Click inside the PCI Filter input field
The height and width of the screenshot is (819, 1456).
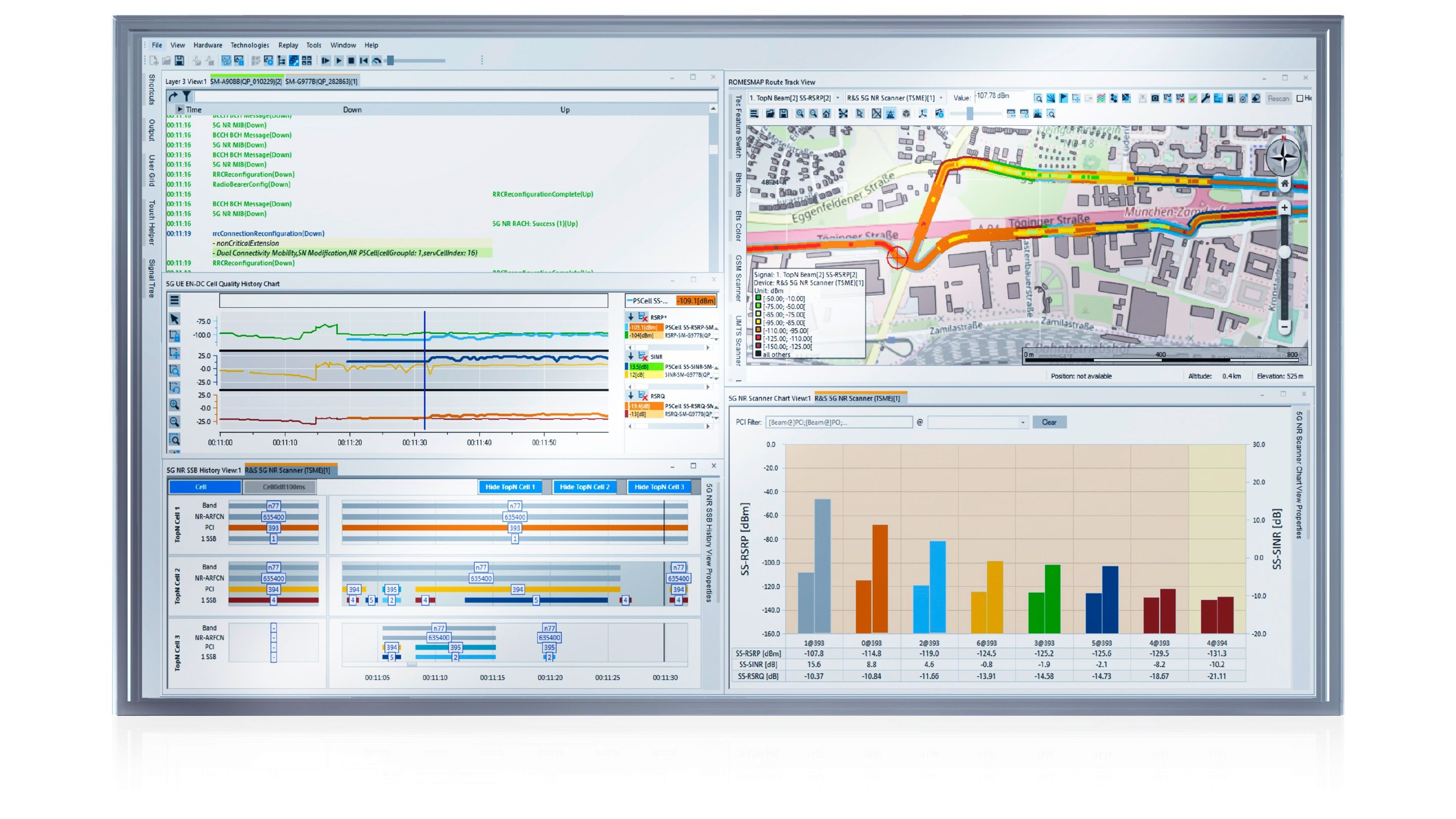839,422
